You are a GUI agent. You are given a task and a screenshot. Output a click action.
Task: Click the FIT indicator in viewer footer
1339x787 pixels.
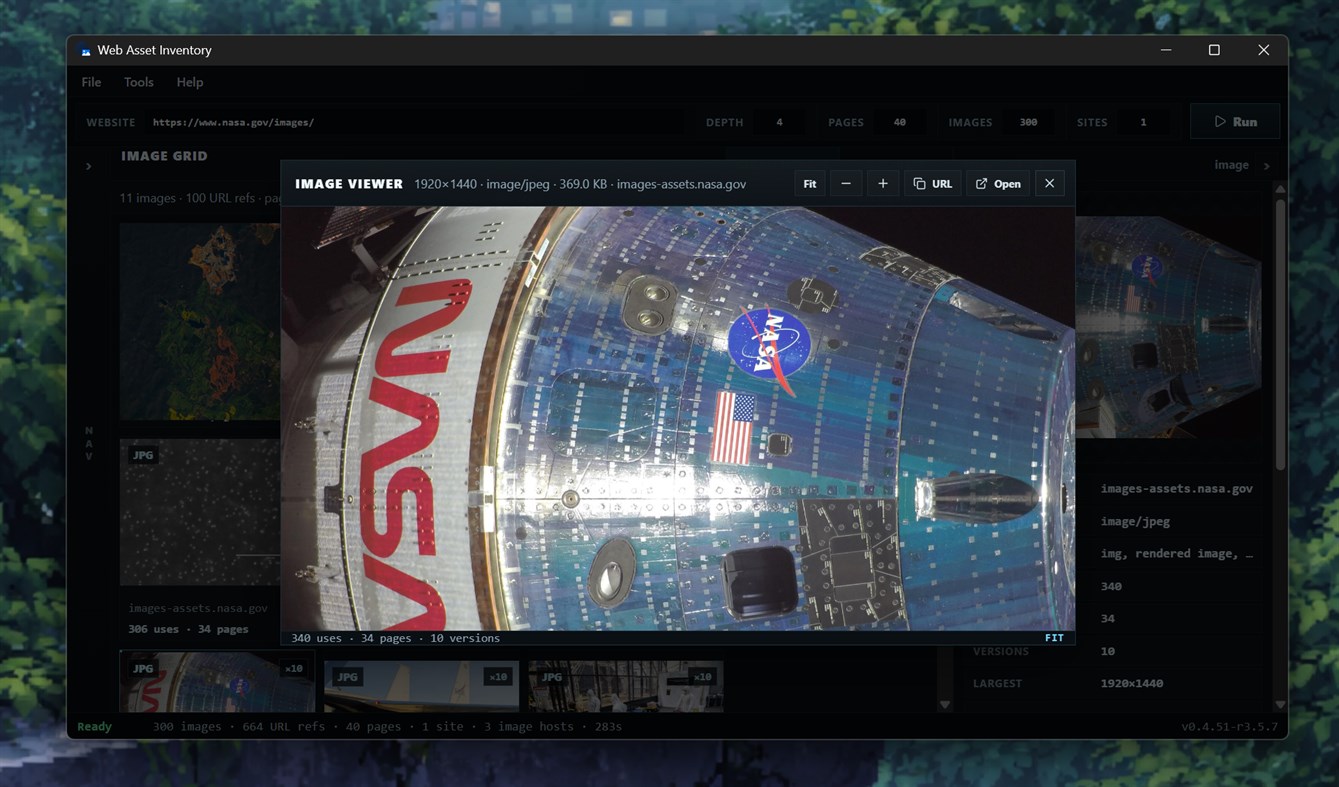point(1054,638)
